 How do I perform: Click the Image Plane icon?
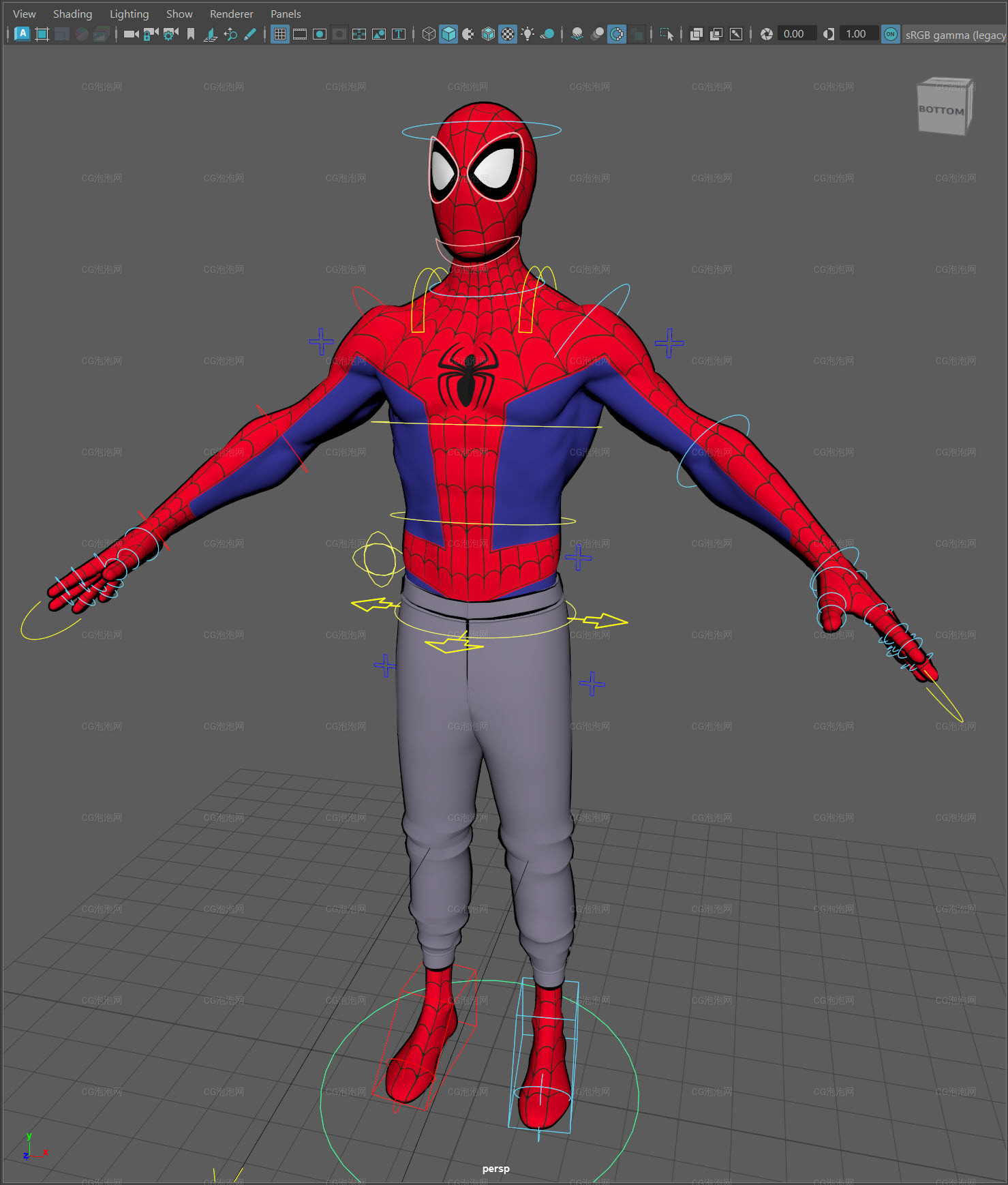[x=211, y=34]
